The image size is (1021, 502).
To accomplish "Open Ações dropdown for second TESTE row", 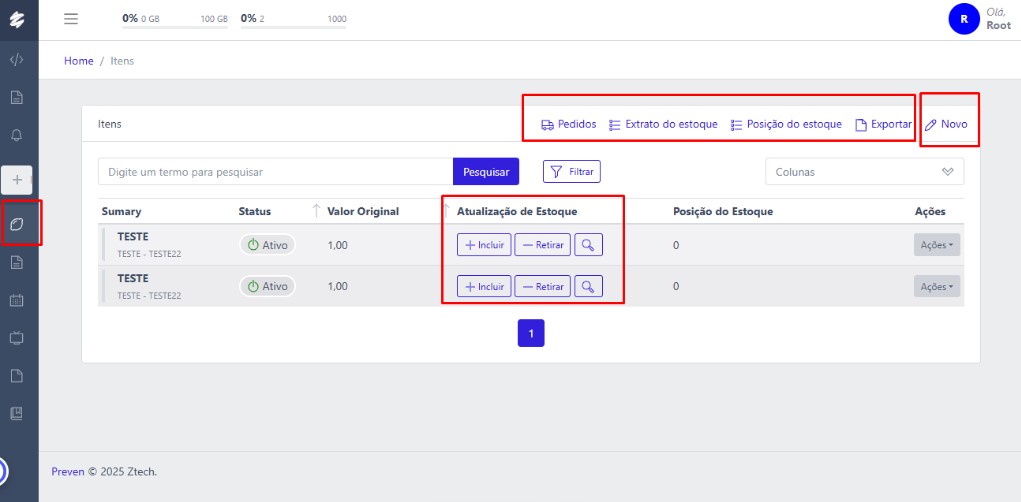I will 936,286.
